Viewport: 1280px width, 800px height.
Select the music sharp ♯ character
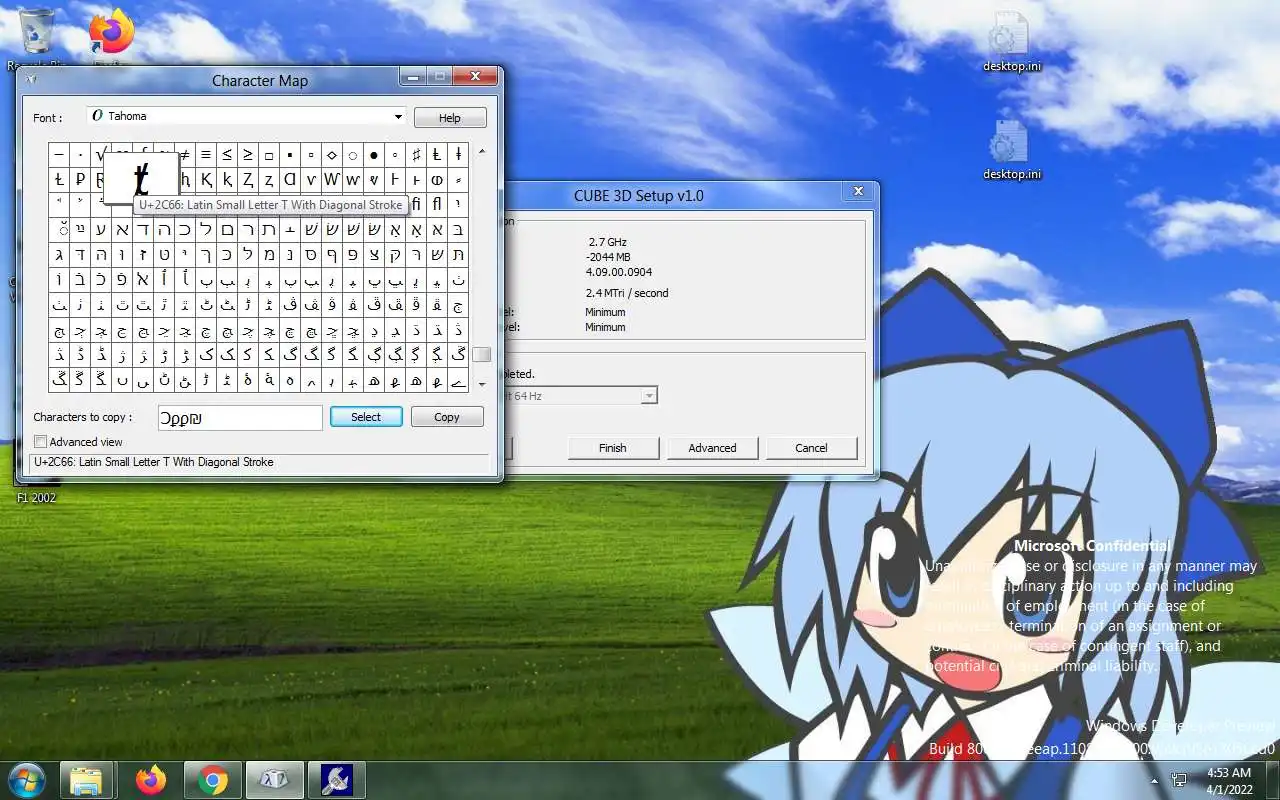[416, 155]
